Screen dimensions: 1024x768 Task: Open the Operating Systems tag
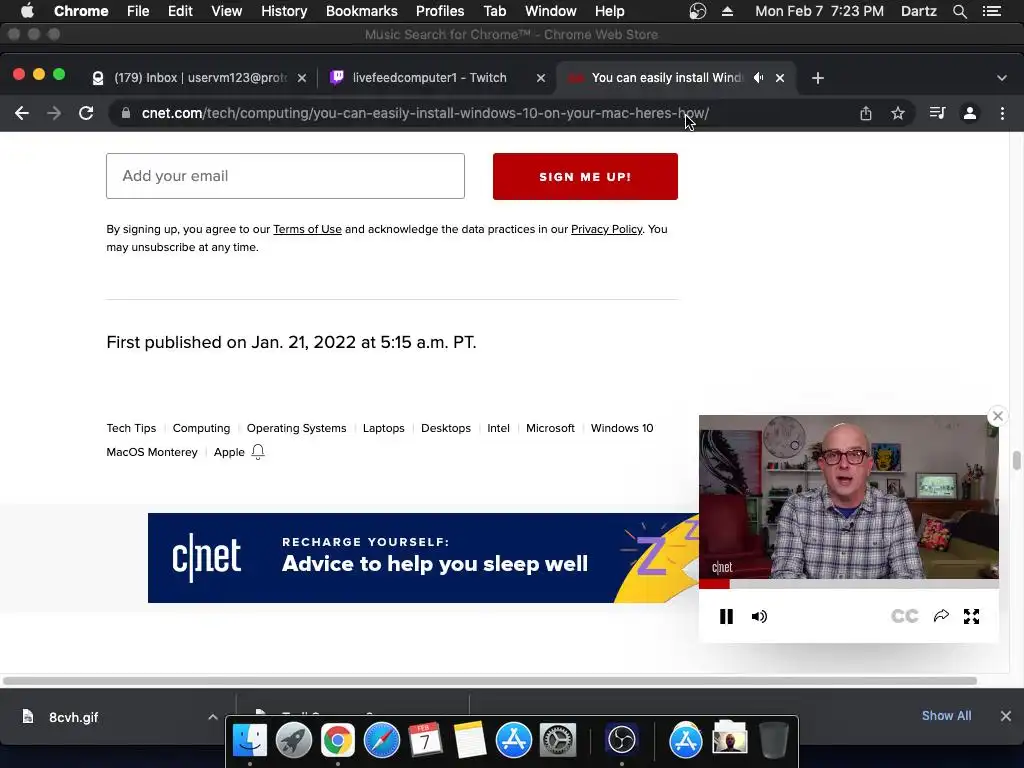click(296, 428)
